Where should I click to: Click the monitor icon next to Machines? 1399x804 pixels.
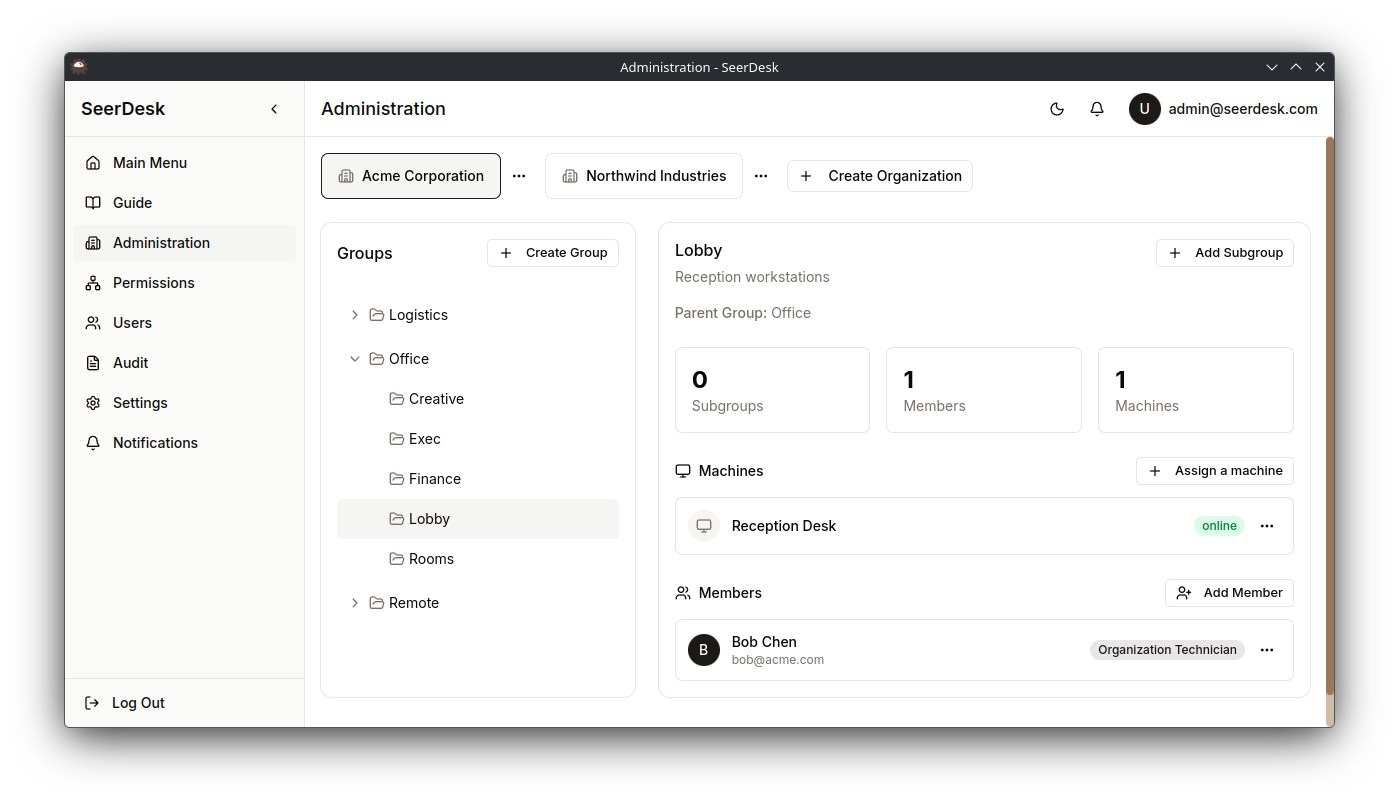click(x=683, y=470)
